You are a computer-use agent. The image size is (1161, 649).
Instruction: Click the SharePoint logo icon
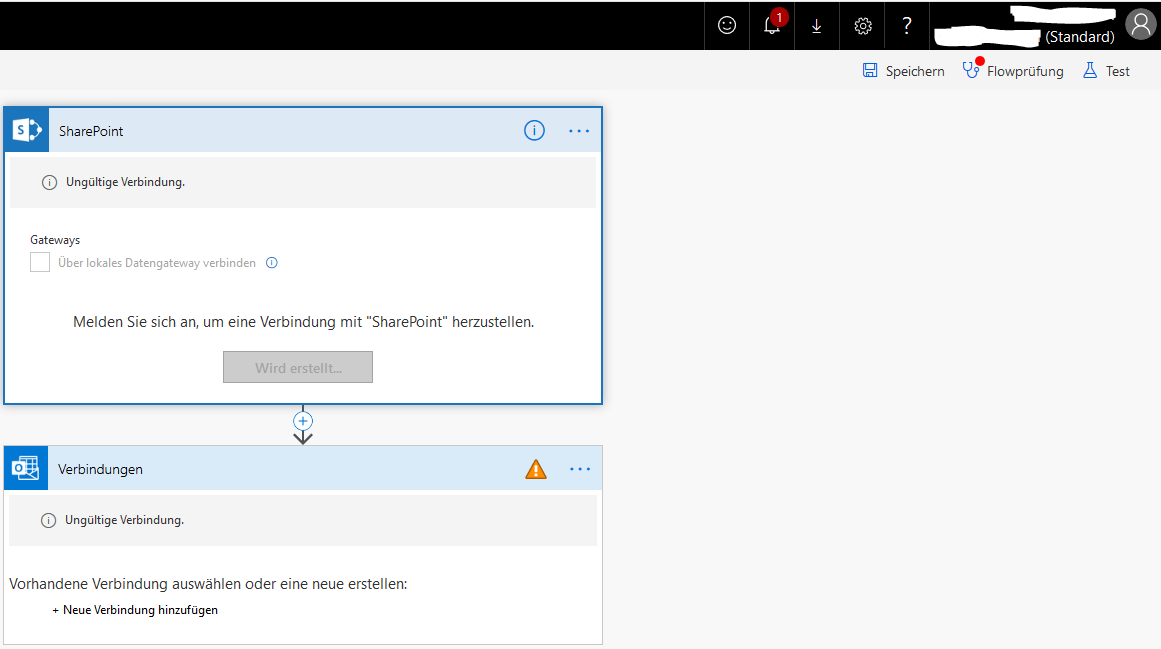tap(27, 130)
